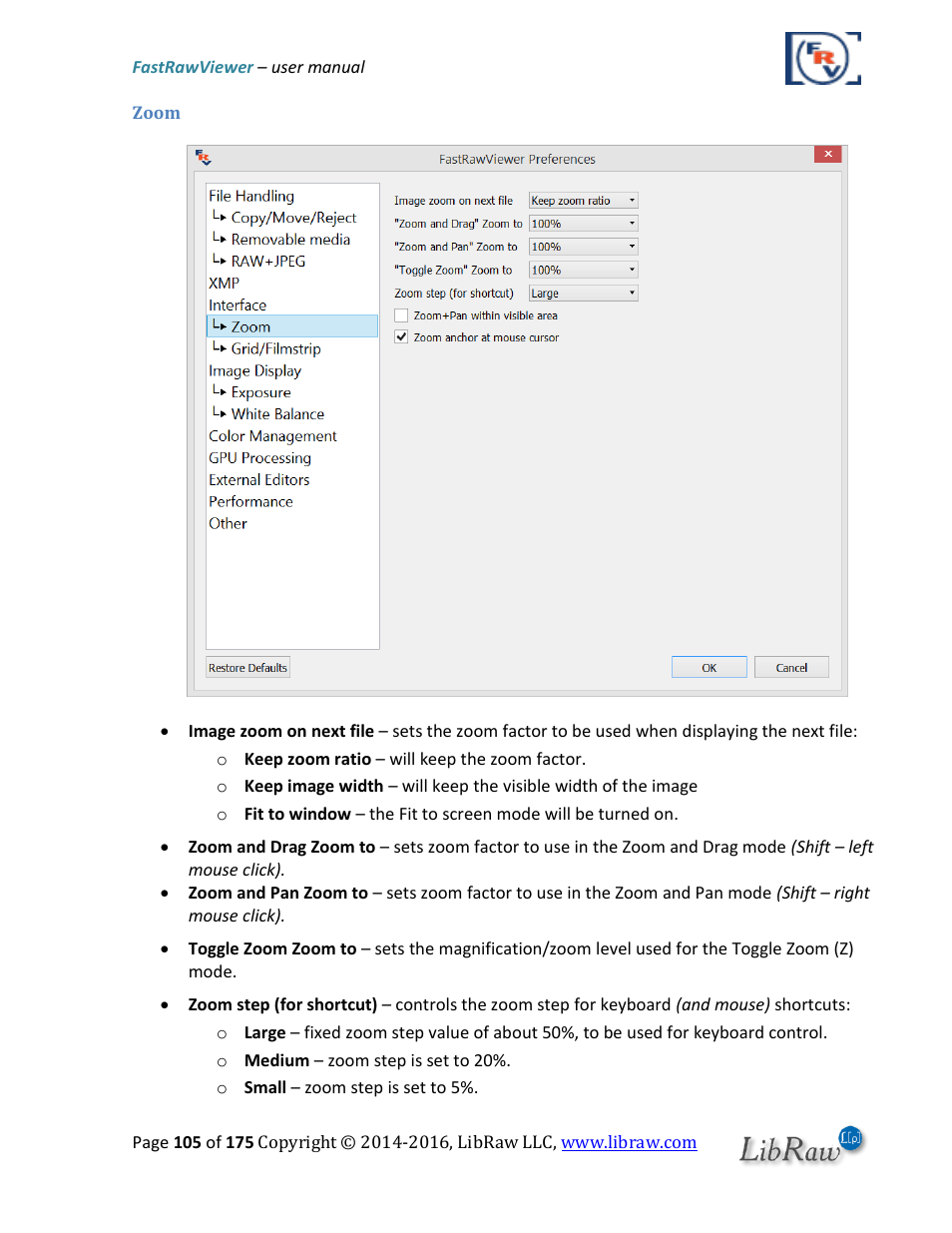The width and height of the screenshot is (952, 1233).
Task: Open the "Zoom and Pan" Zoom to dropdown
Action: coord(583,247)
